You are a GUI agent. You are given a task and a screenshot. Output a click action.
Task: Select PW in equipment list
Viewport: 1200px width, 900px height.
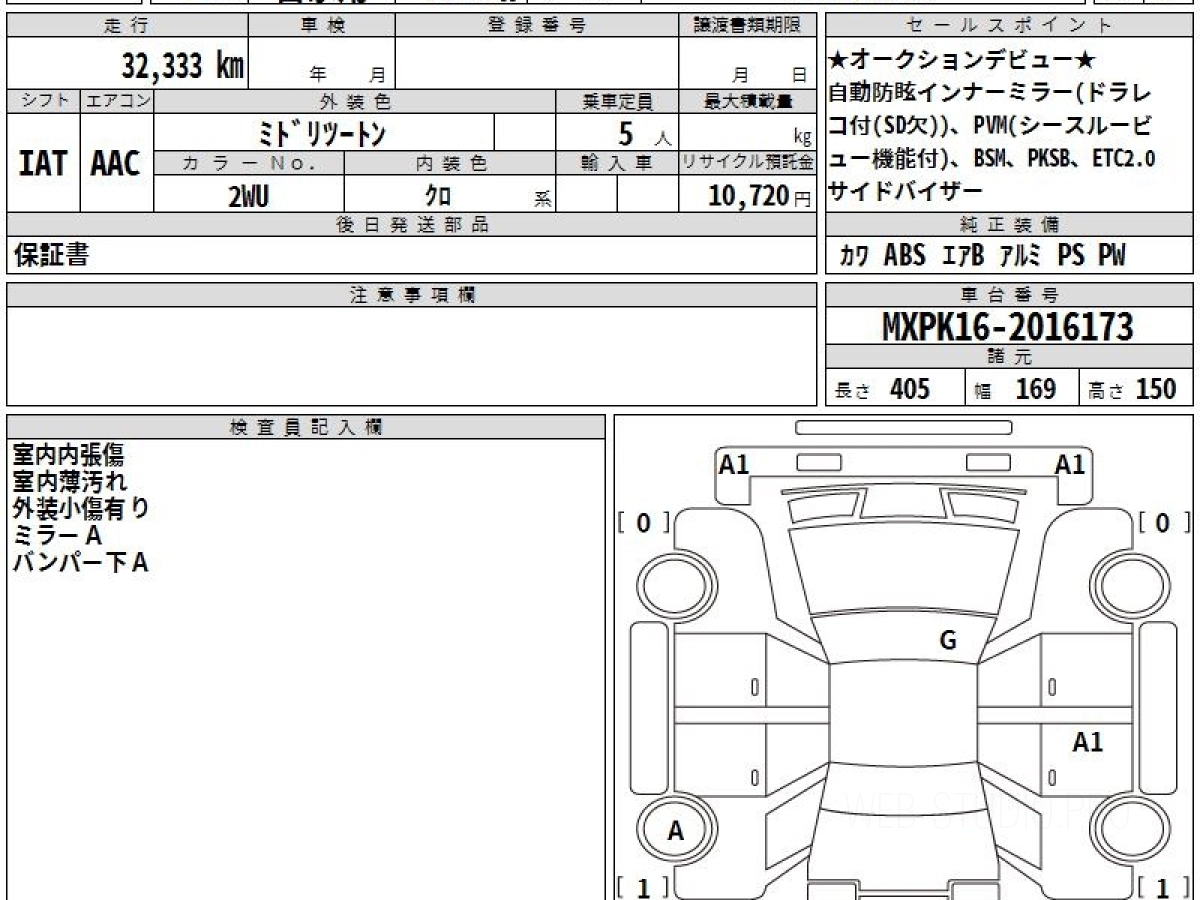(1111, 256)
